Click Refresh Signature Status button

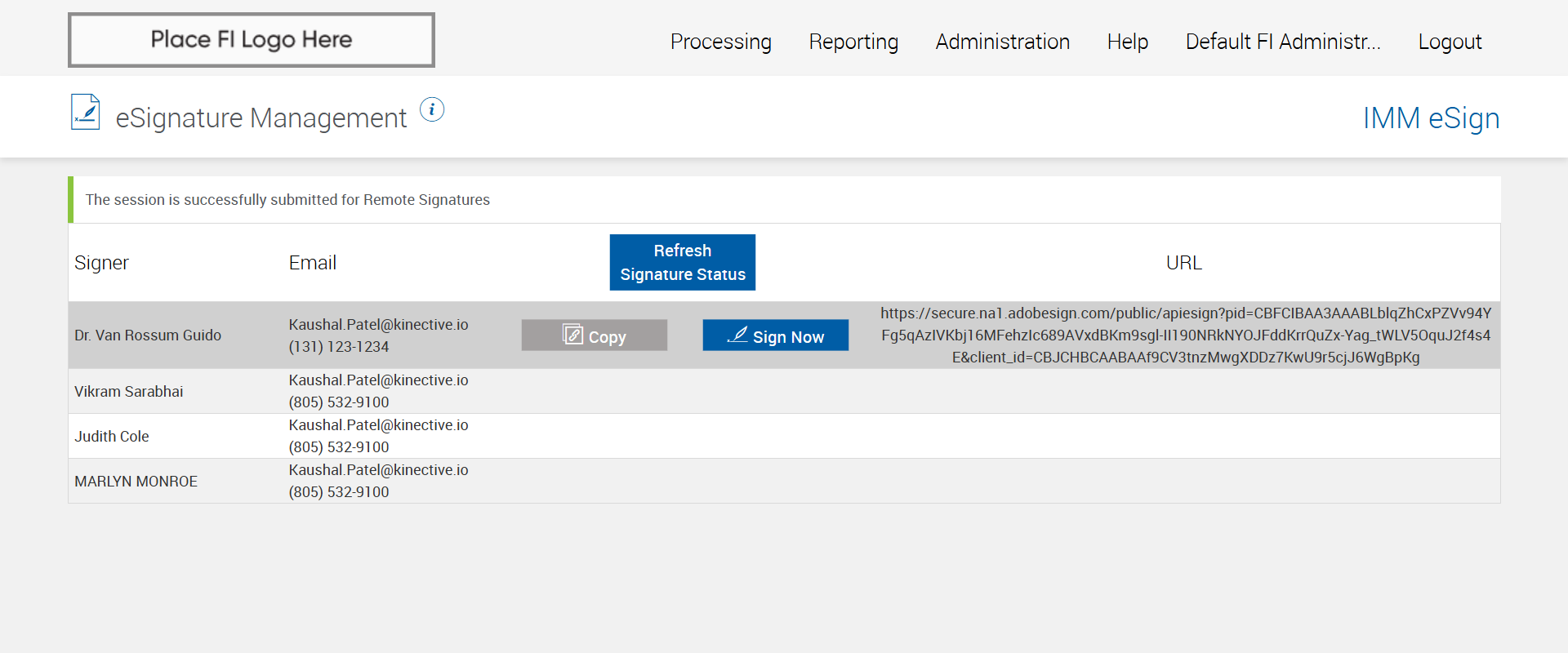coord(682,263)
